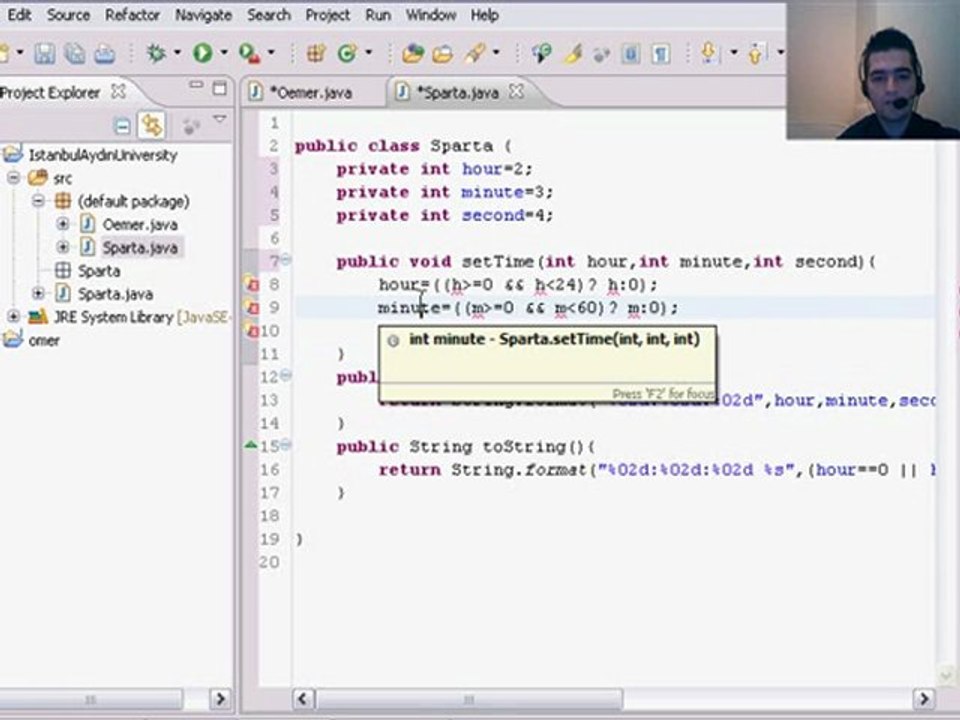Click error marker on line 8
960x720 pixels.
coord(252,285)
